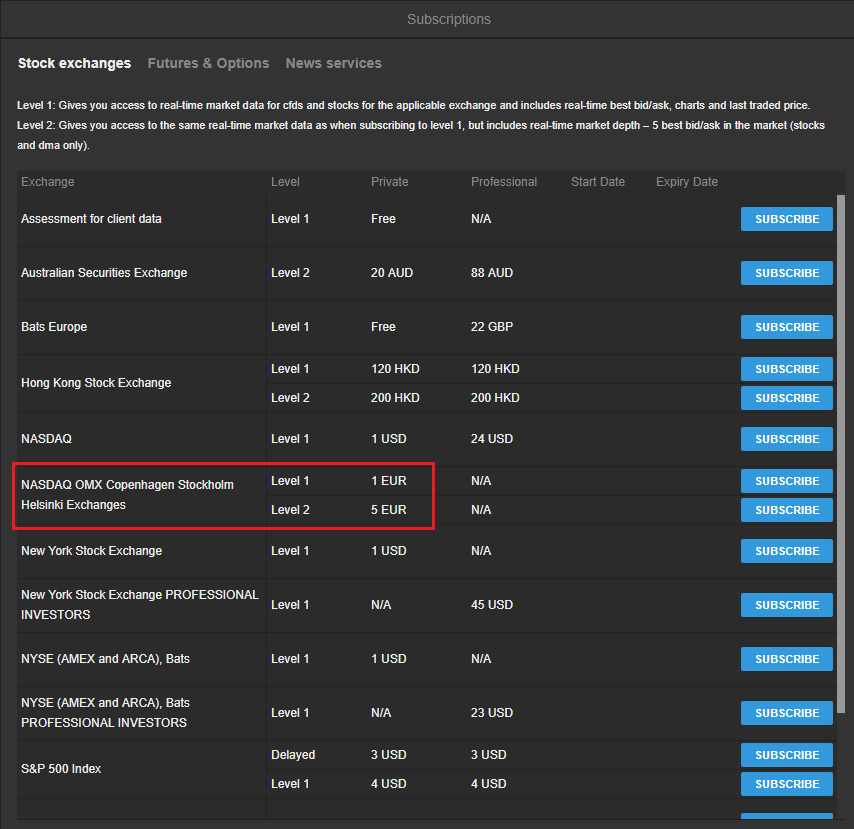
Task: Click the 5 EUR private price
Action: click(388, 510)
